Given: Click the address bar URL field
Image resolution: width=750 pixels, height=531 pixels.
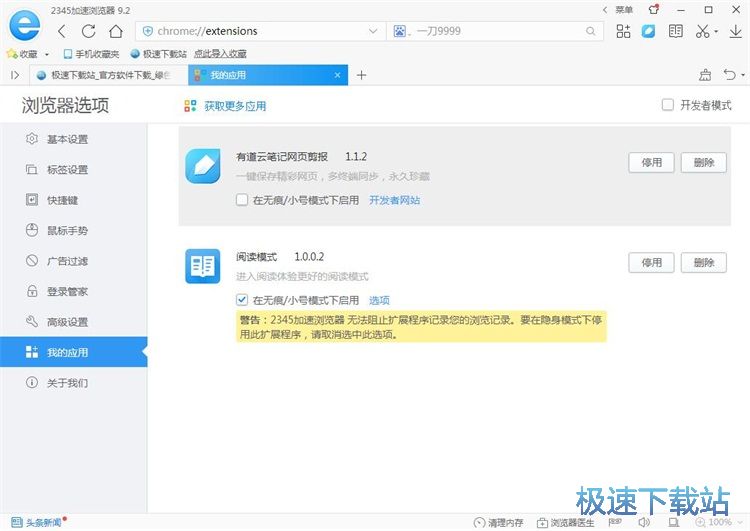Looking at the screenshot, I should pyautogui.click(x=261, y=31).
